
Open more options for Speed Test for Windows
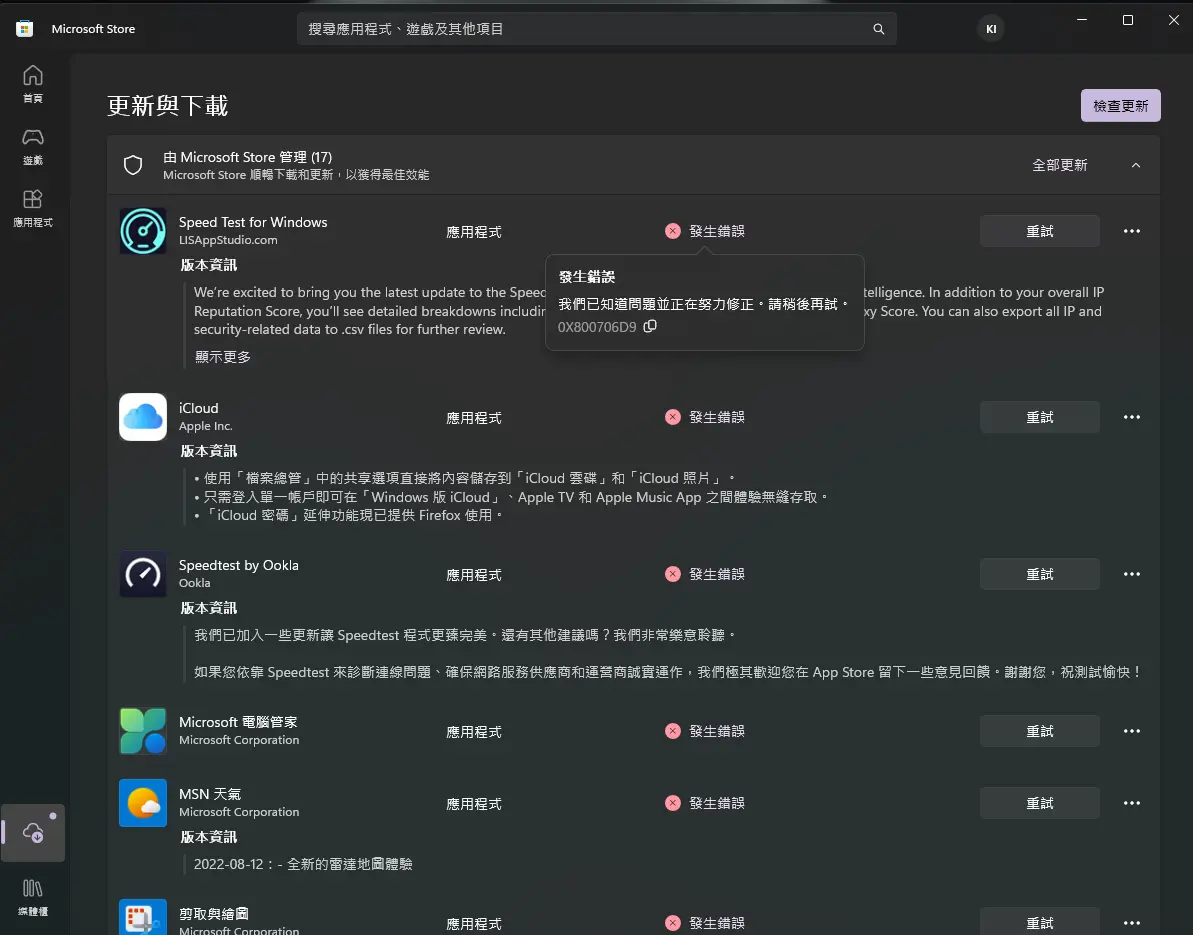click(1131, 231)
